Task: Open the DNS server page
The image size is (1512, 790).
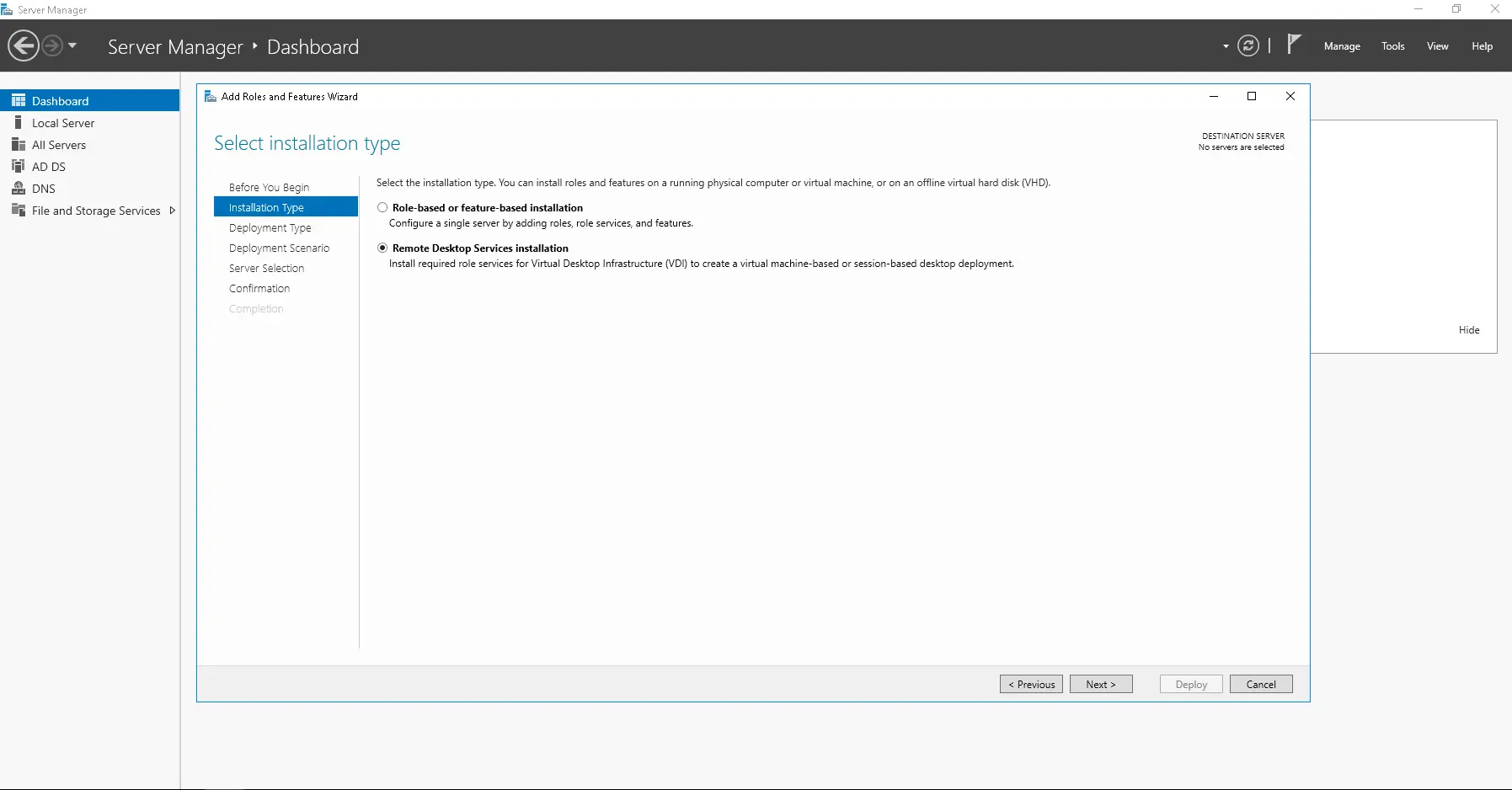Action: (x=42, y=188)
